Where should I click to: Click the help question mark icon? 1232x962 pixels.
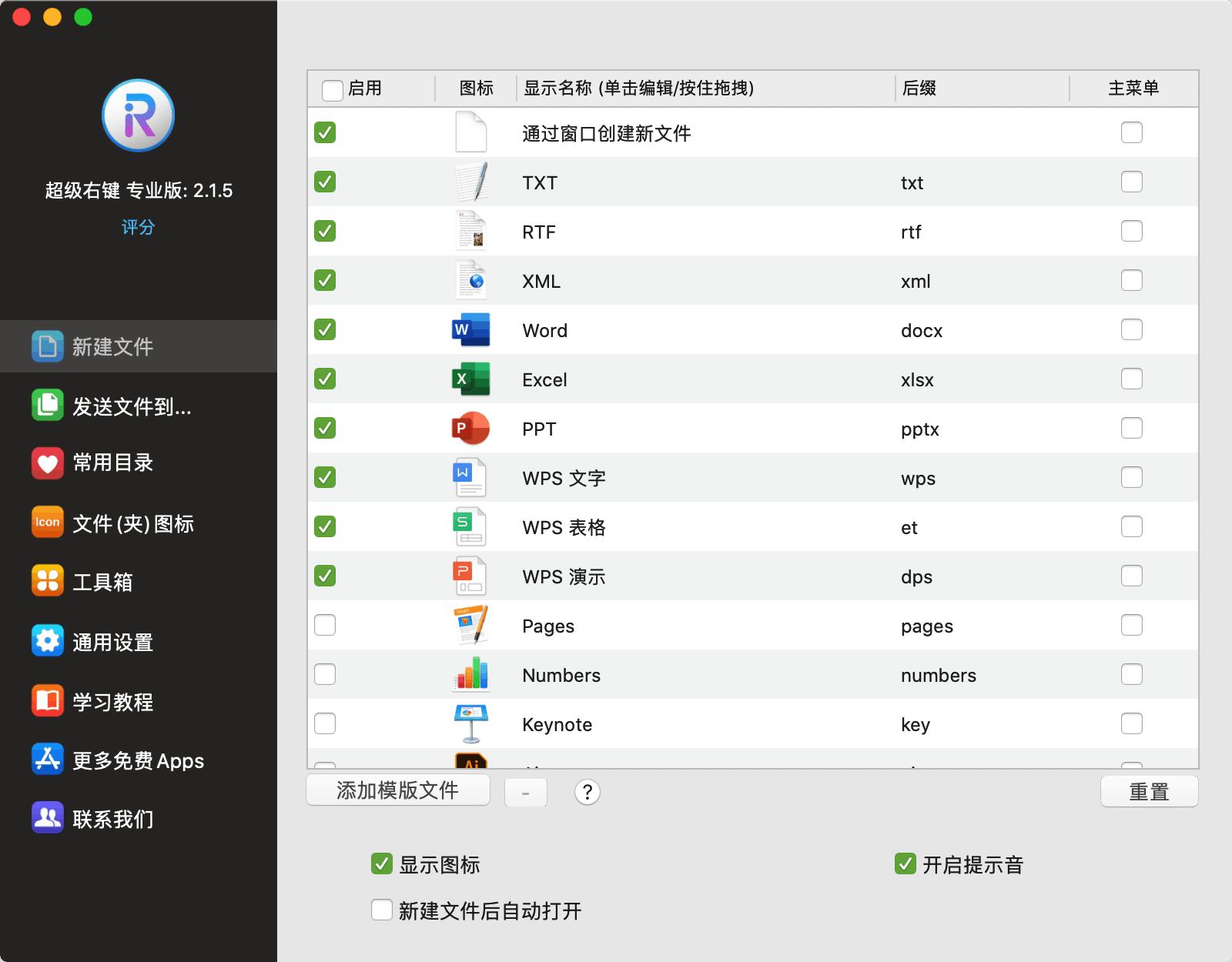coord(587,792)
